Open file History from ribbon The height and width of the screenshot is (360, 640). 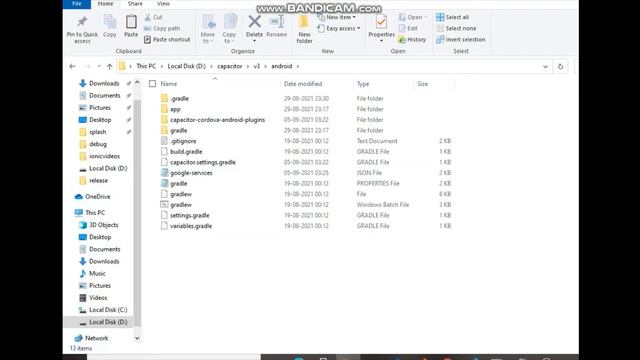pos(412,40)
